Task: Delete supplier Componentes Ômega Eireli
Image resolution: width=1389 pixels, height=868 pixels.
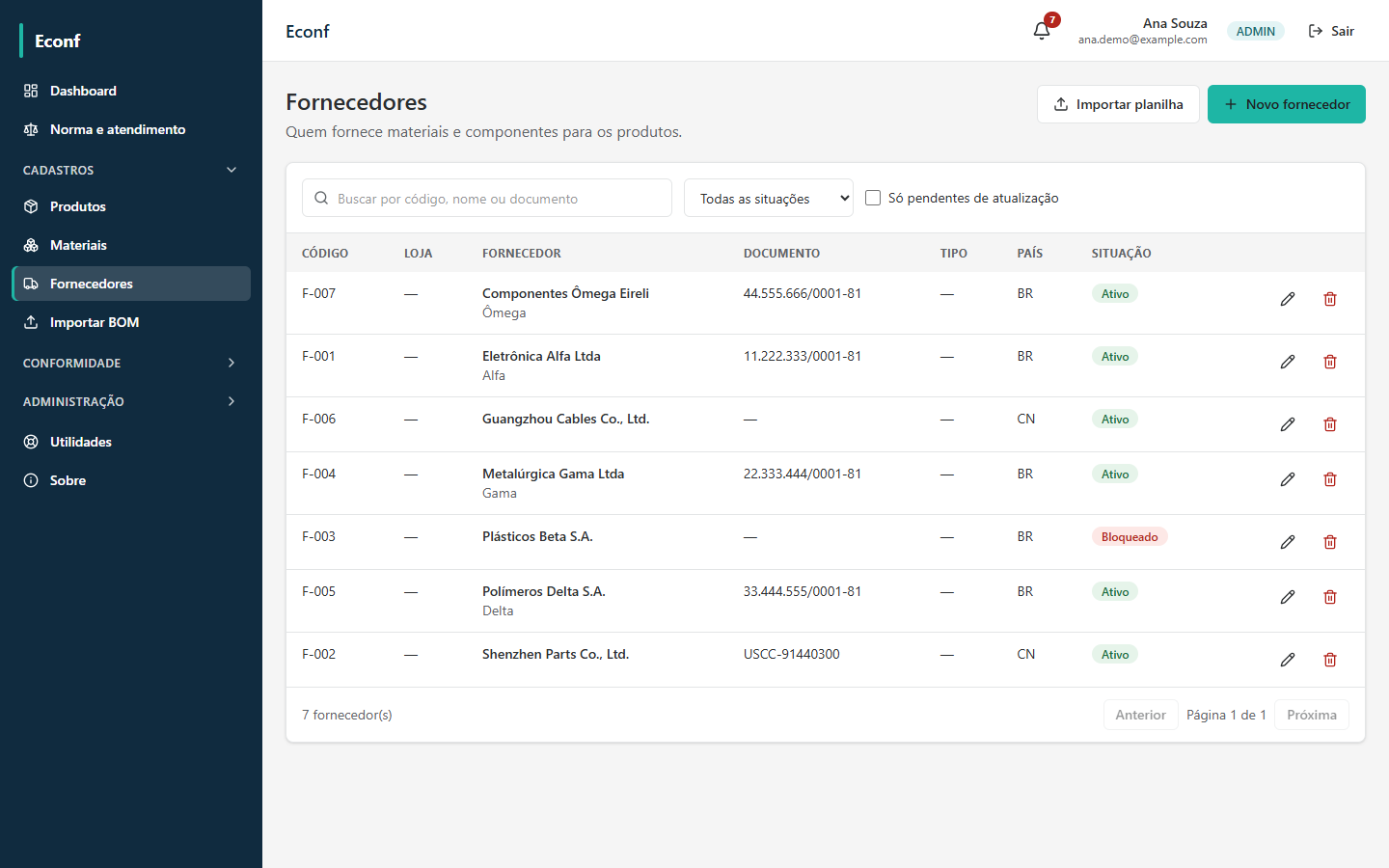Action: point(1330,299)
